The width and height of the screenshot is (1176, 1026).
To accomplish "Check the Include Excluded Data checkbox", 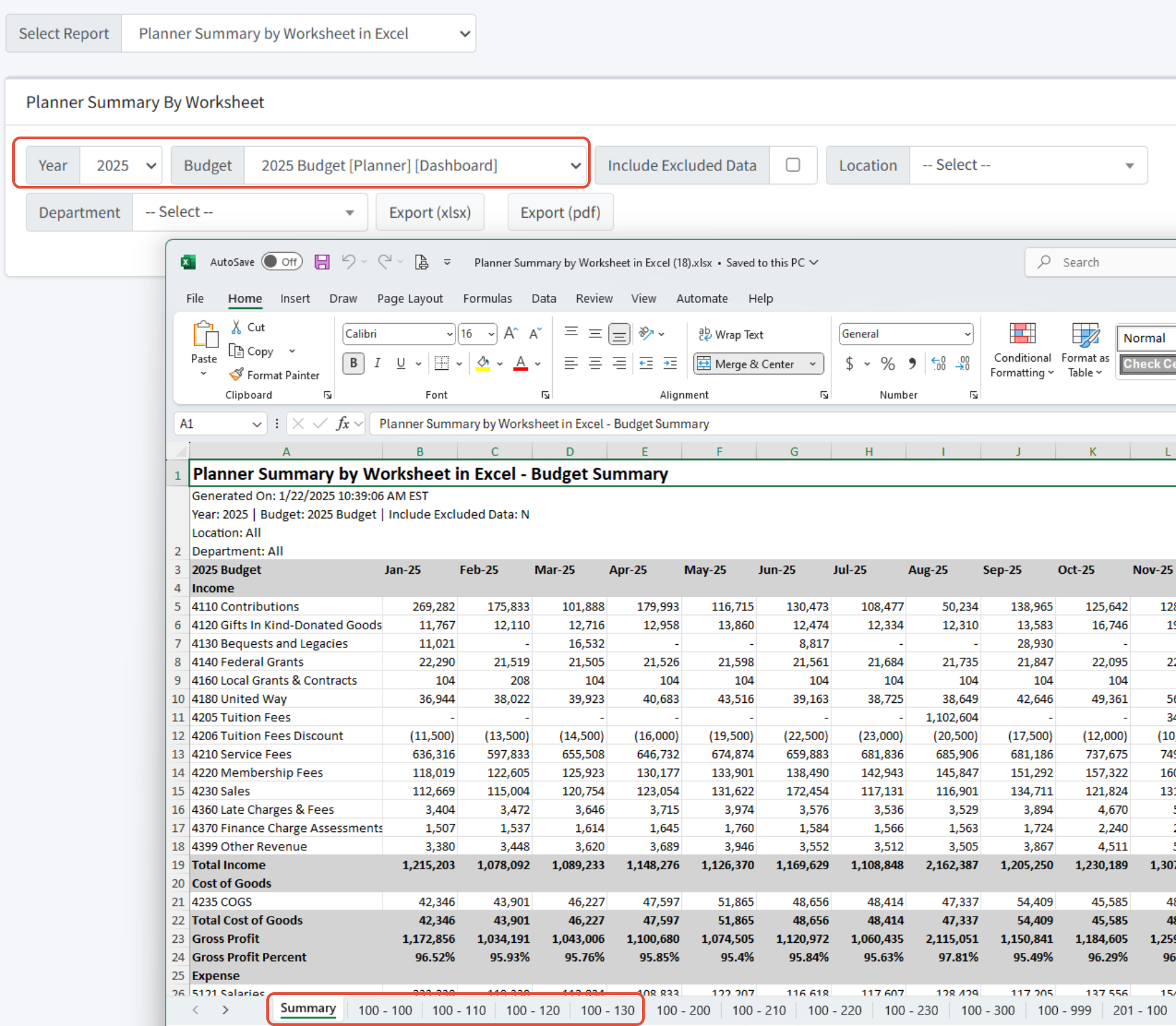I will 793,166.
